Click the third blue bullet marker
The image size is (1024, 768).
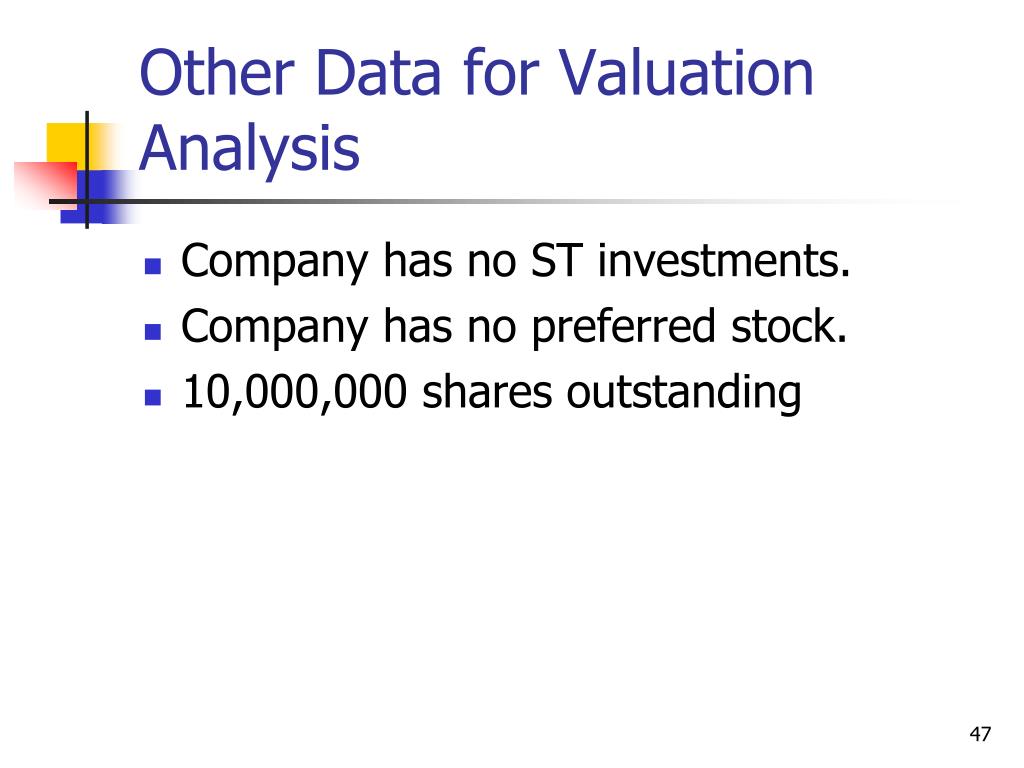pyautogui.click(x=153, y=397)
